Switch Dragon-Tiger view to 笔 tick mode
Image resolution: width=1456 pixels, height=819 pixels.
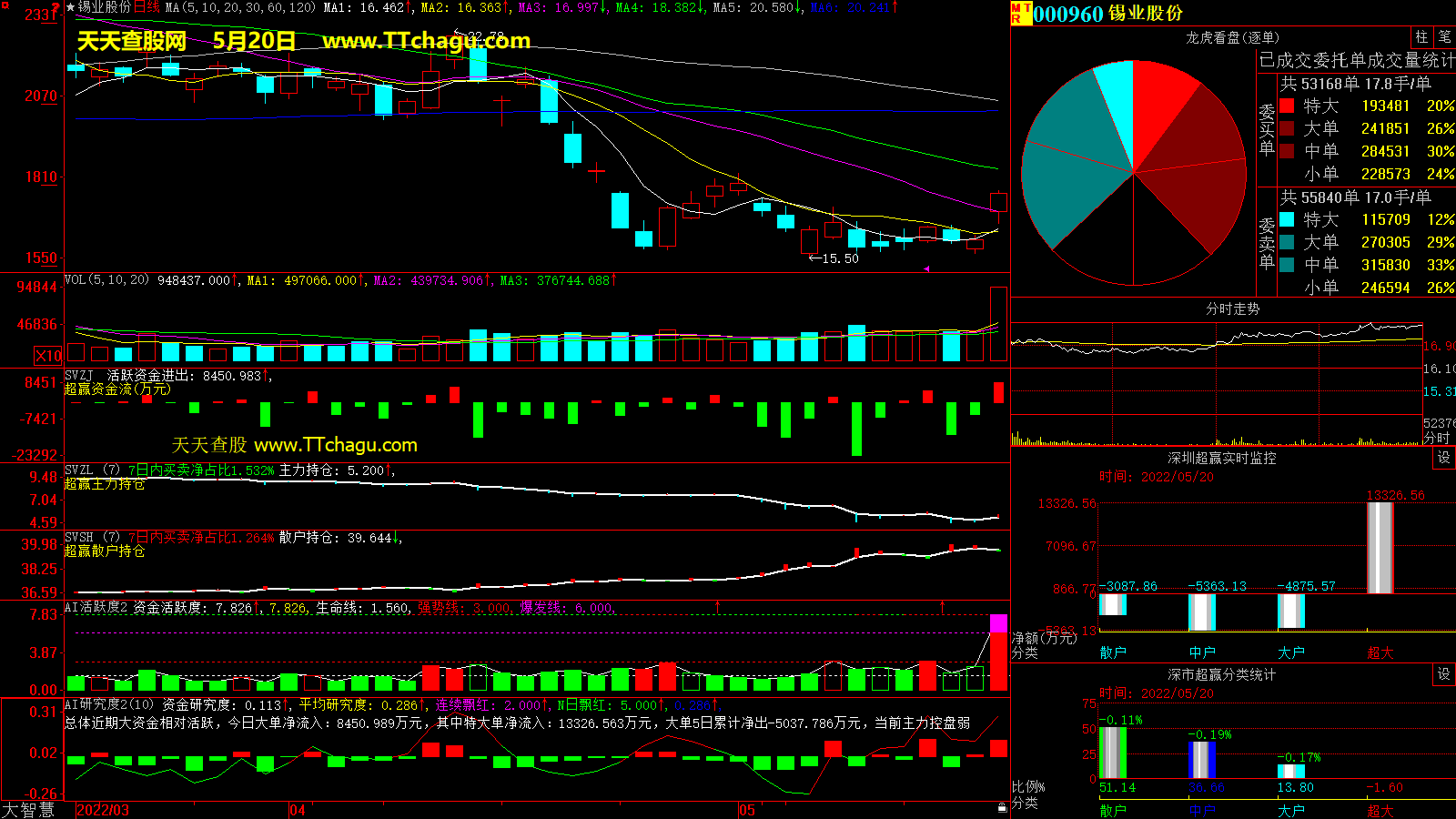point(1444,37)
